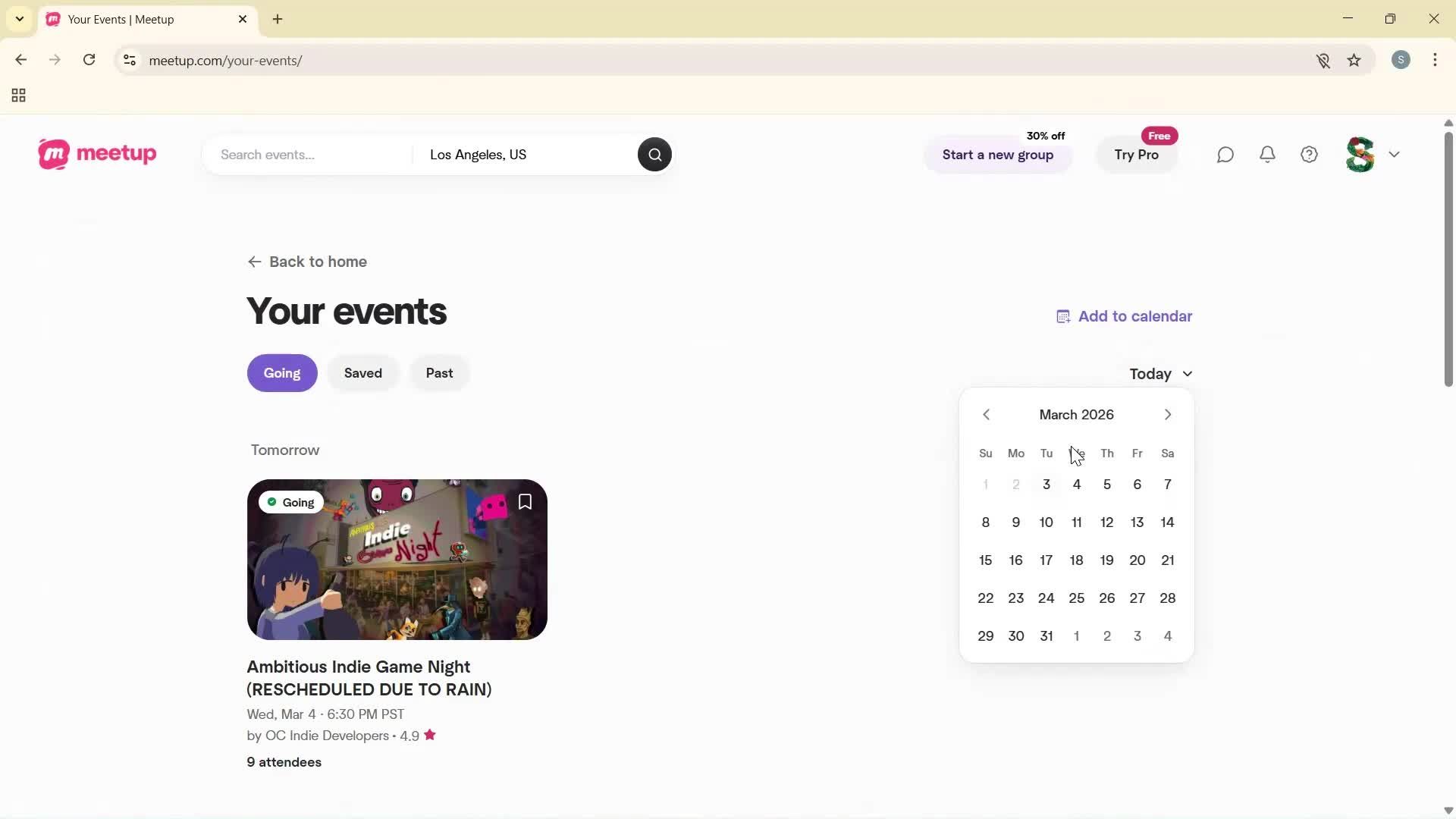
Task: Go to the next calendar month
Action: pyautogui.click(x=1167, y=414)
